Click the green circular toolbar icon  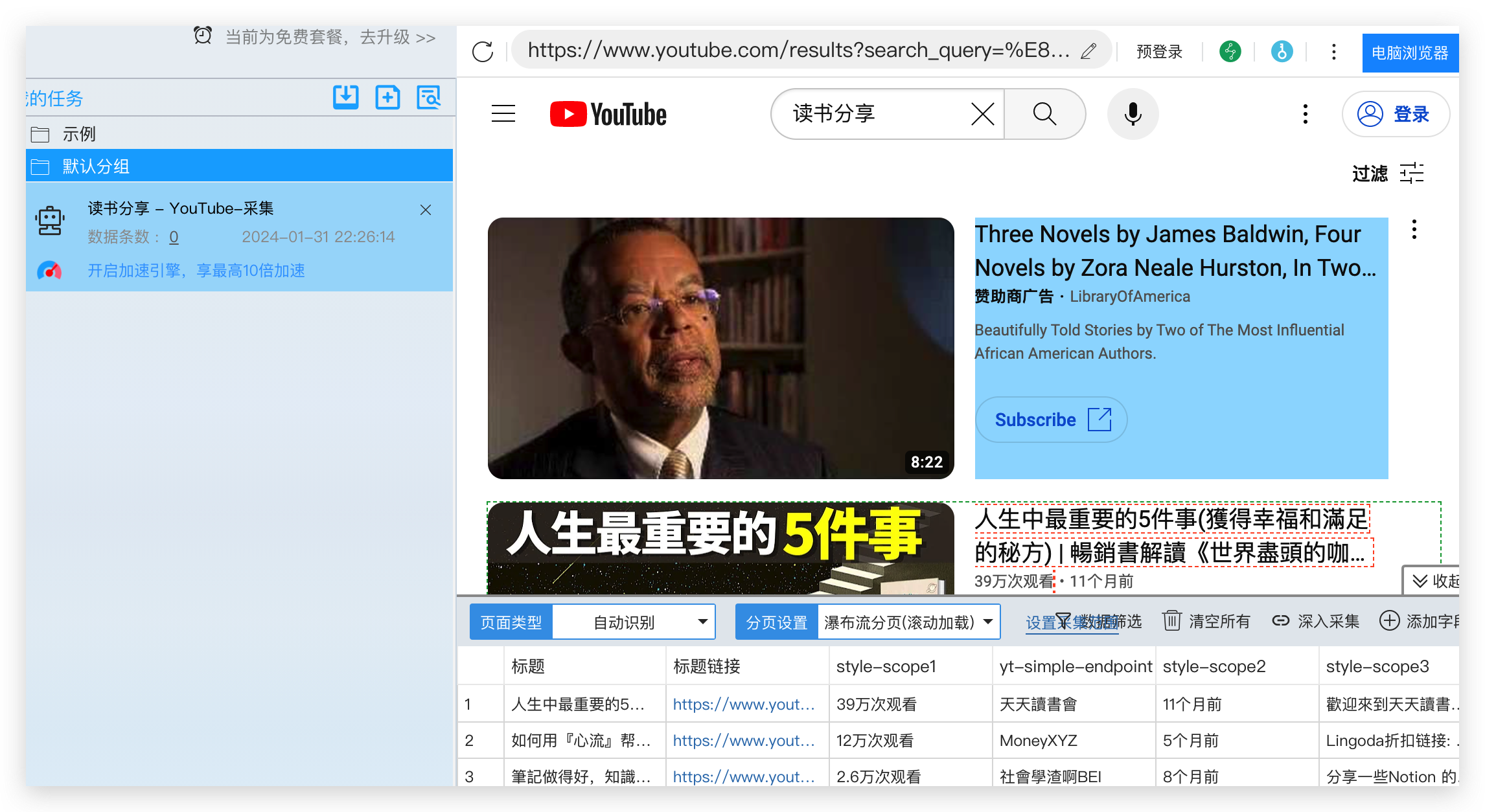[x=1230, y=51]
